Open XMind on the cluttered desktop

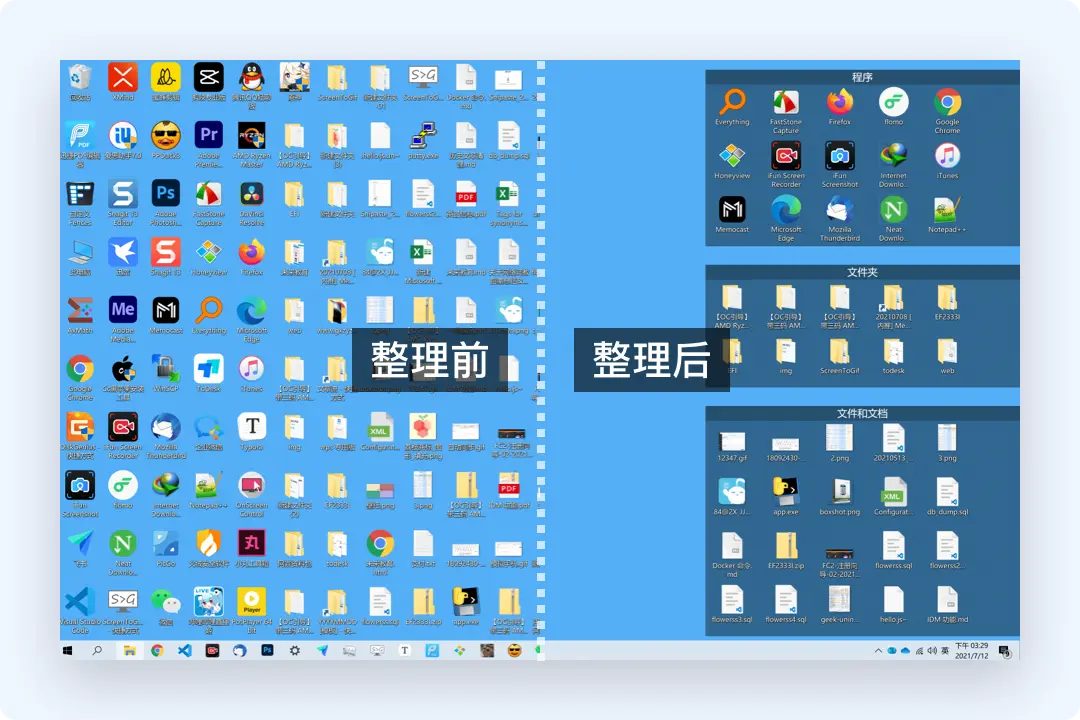pos(123,77)
